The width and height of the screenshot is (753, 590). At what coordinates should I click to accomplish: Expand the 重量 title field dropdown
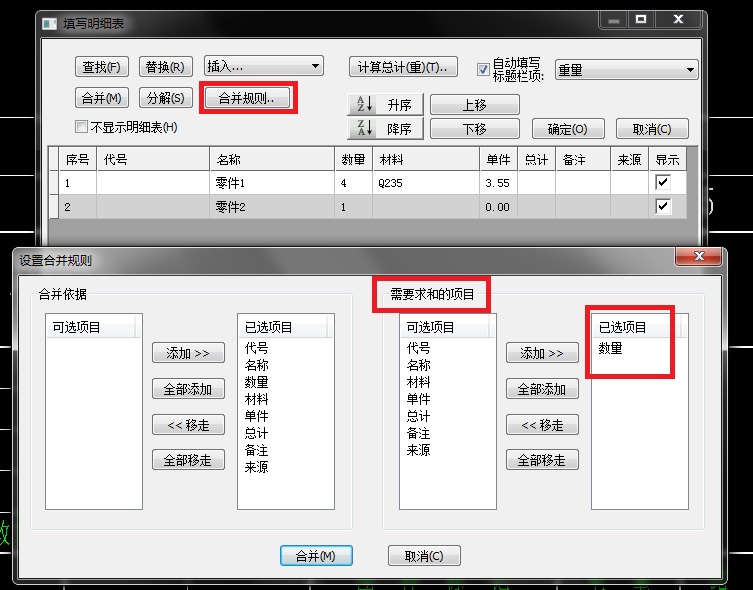coord(626,69)
